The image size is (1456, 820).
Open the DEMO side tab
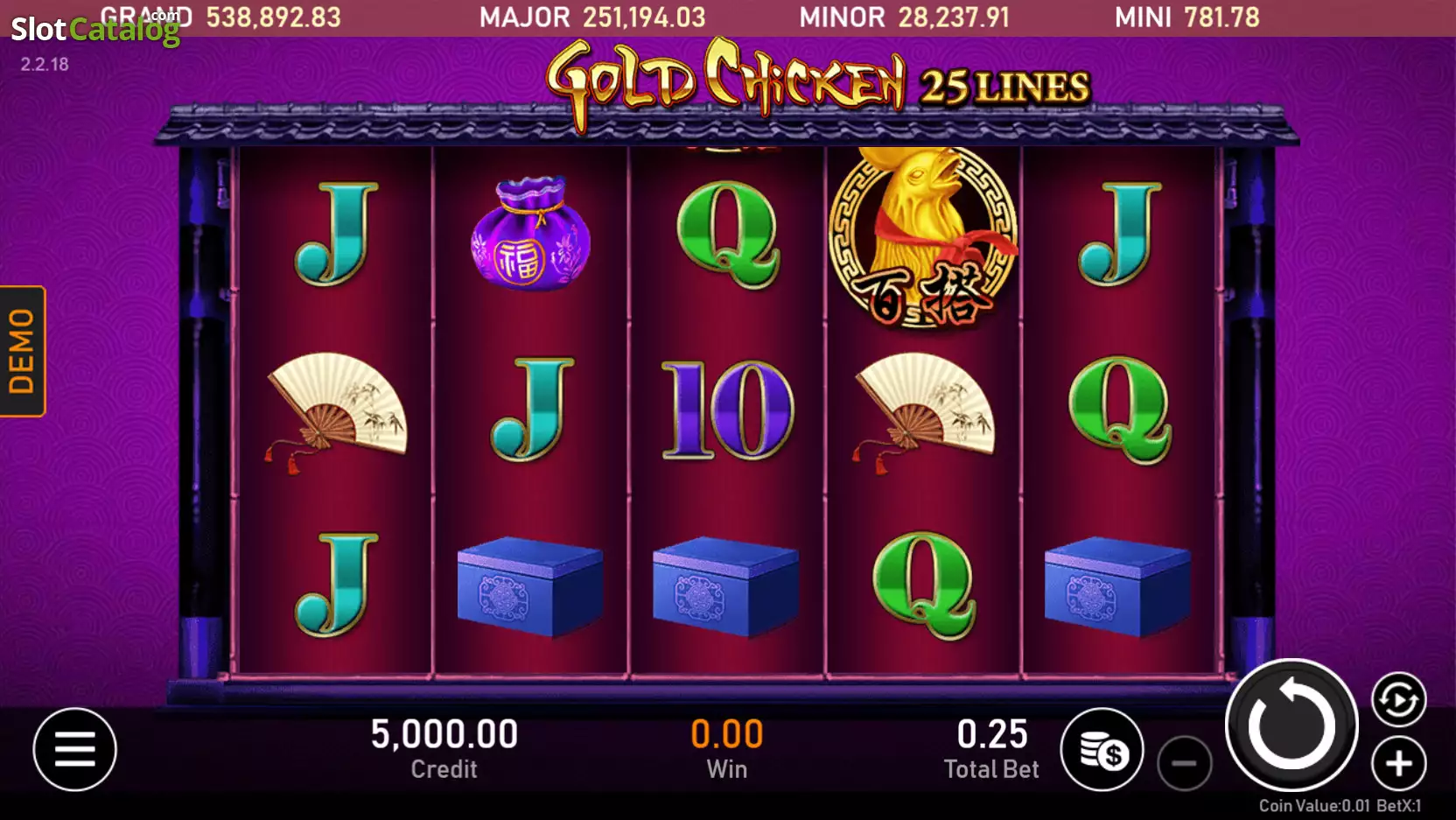coord(22,351)
